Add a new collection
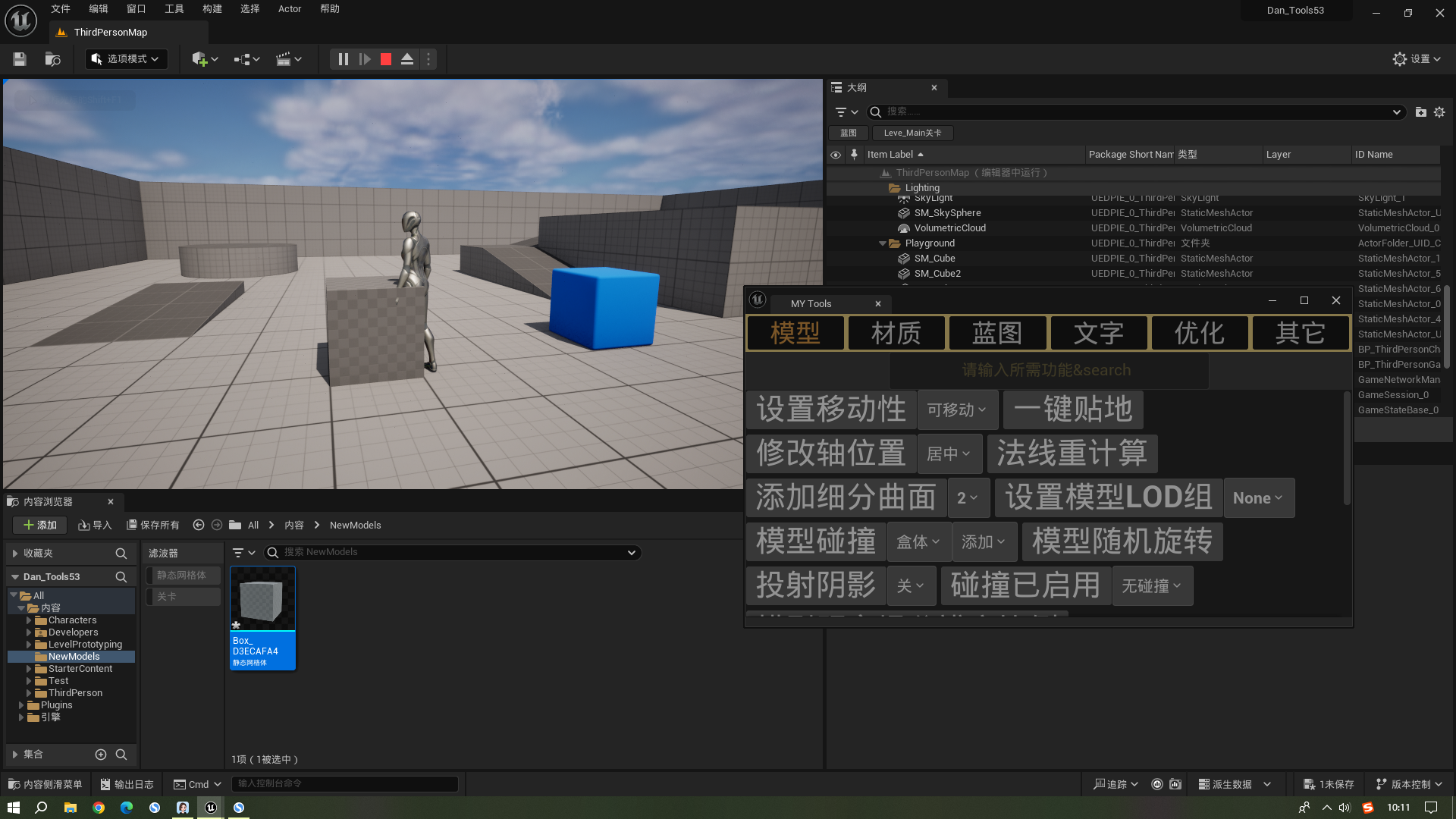This screenshot has height=819, width=1456. [x=101, y=755]
